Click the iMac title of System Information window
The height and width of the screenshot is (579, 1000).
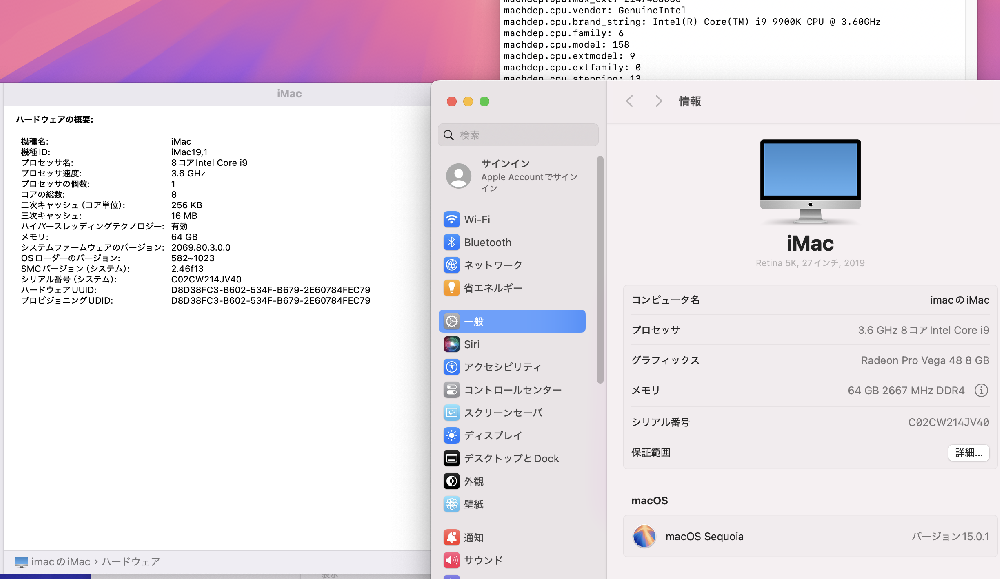(x=289, y=94)
